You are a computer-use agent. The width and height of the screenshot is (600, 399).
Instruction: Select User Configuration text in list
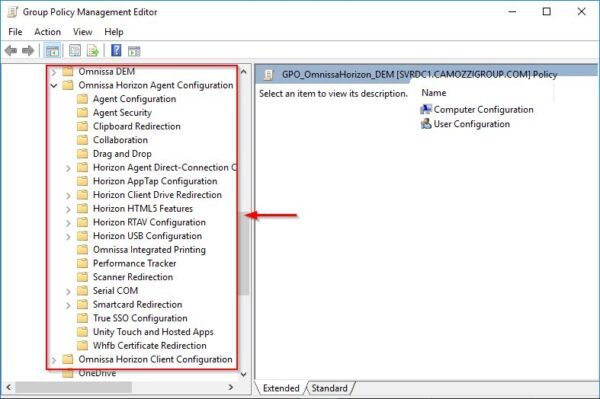(471, 124)
